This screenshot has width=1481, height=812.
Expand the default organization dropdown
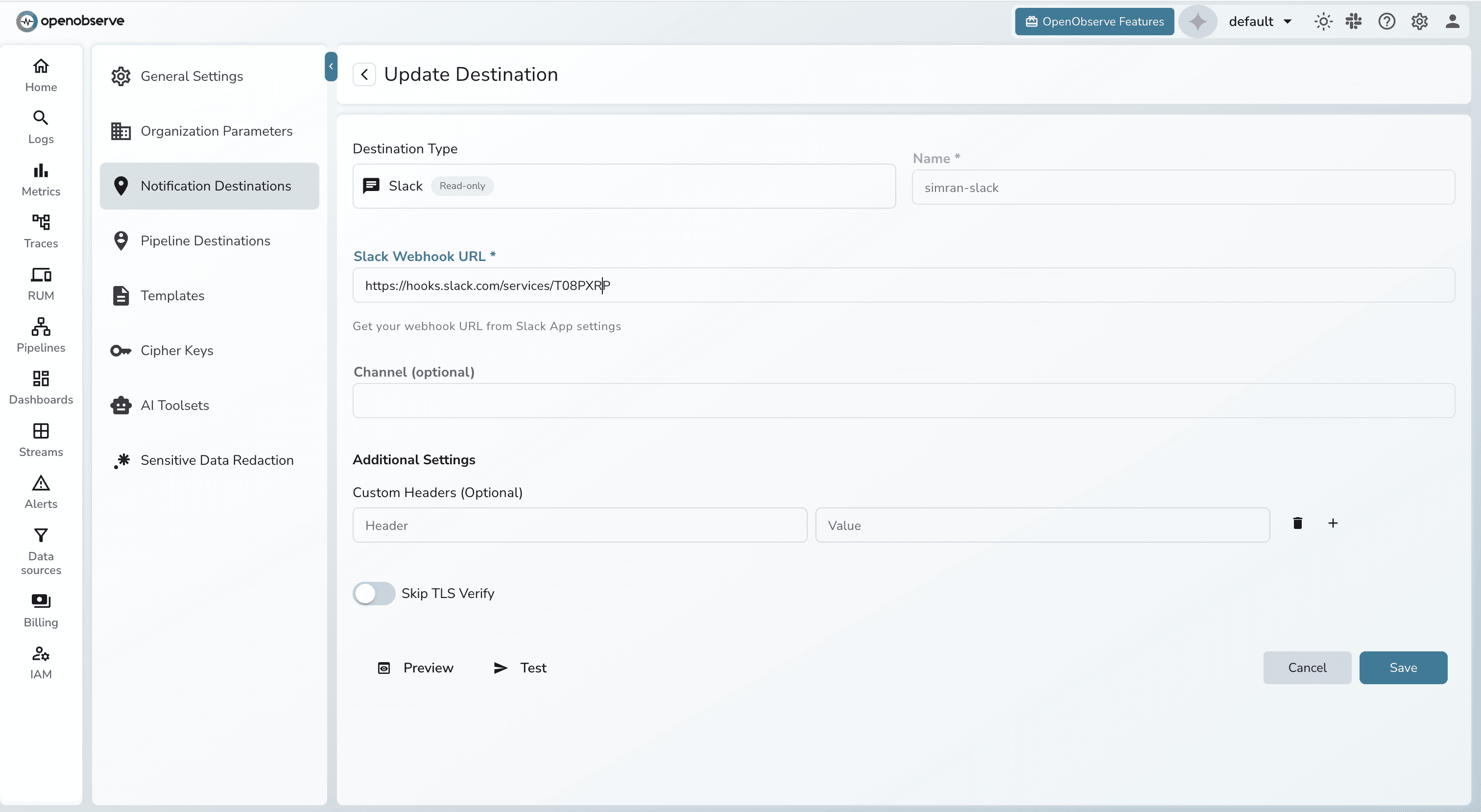[x=1261, y=22]
